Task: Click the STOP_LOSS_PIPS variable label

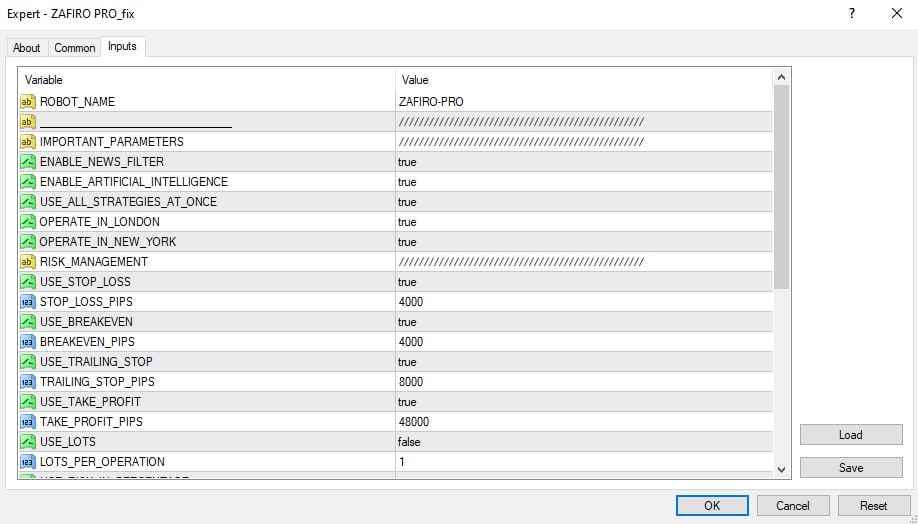Action: (x=86, y=302)
